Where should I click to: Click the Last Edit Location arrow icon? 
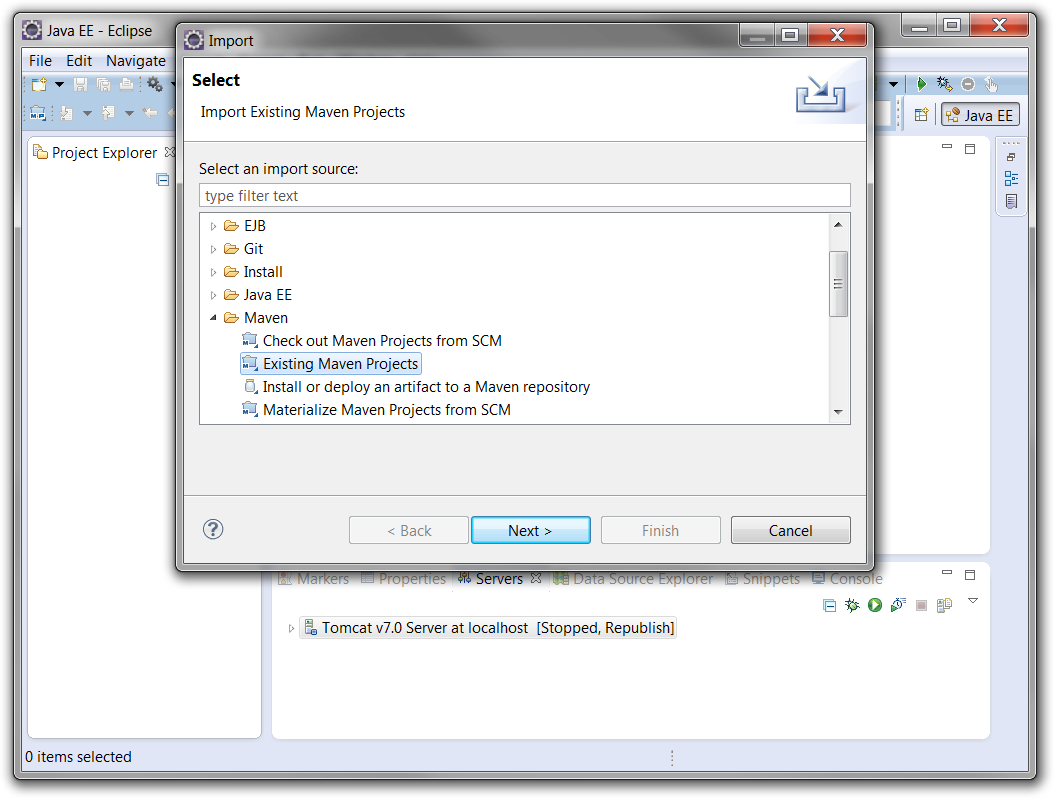click(151, 113)
